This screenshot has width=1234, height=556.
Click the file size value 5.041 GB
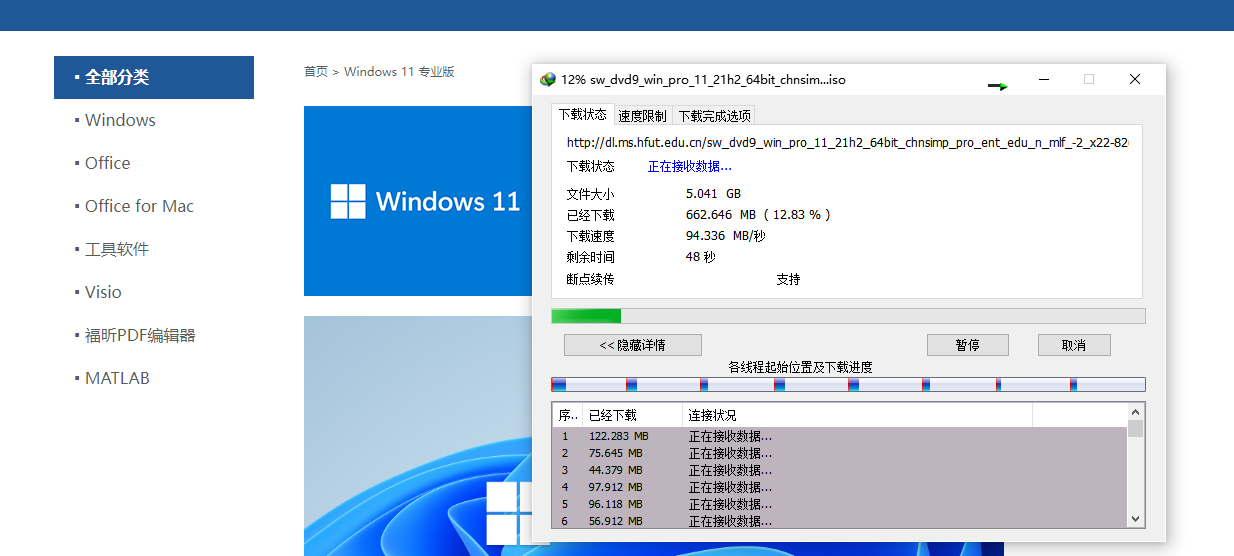point(713,193)
